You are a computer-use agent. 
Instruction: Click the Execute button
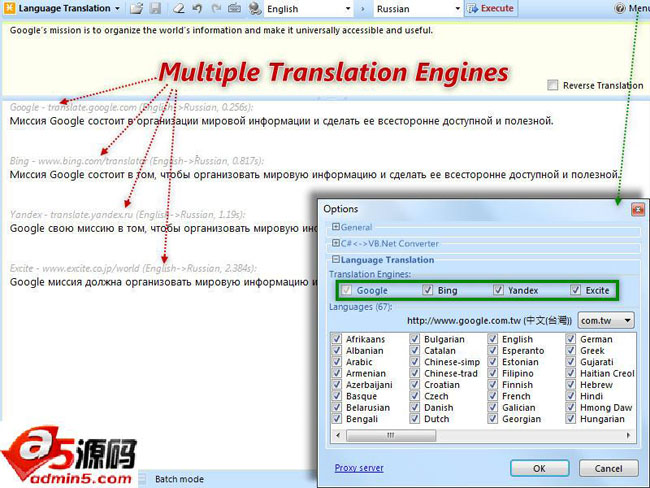(491, 8)
